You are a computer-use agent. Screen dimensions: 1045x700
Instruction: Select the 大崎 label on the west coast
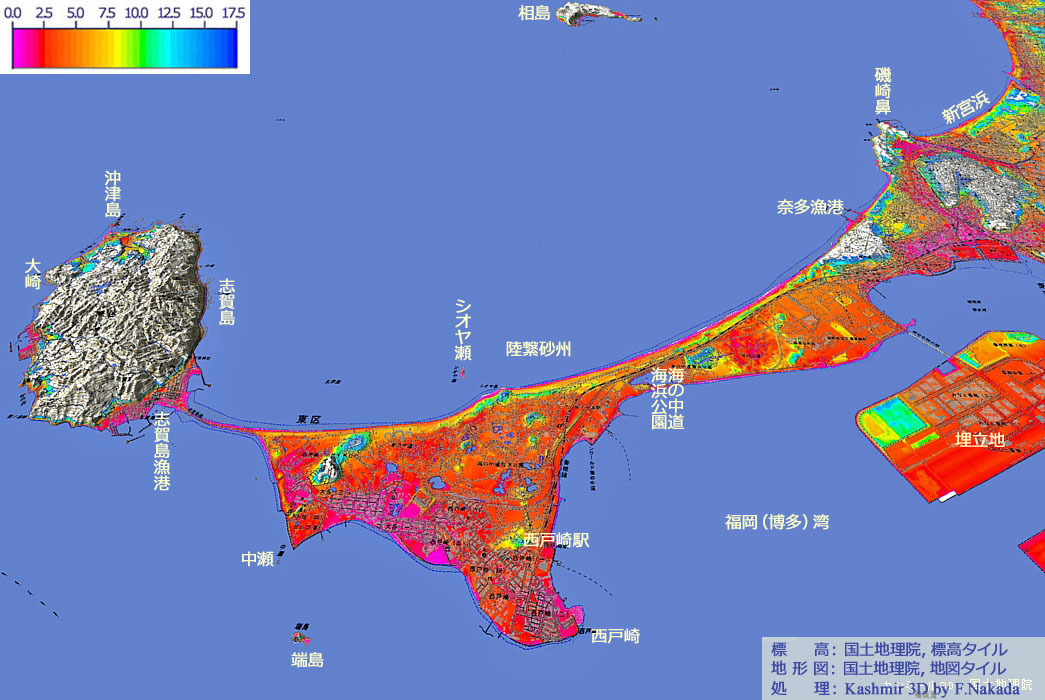(33, 274)
